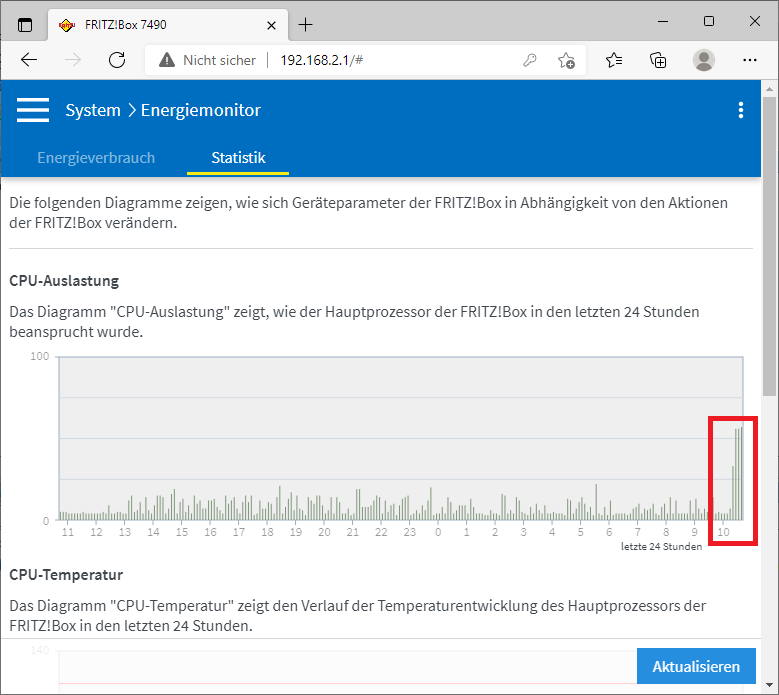Image resolution: width=779 pixels, height=695 pixels.
Task: Click the saved passwords key icon
Action: click(530, 60)
